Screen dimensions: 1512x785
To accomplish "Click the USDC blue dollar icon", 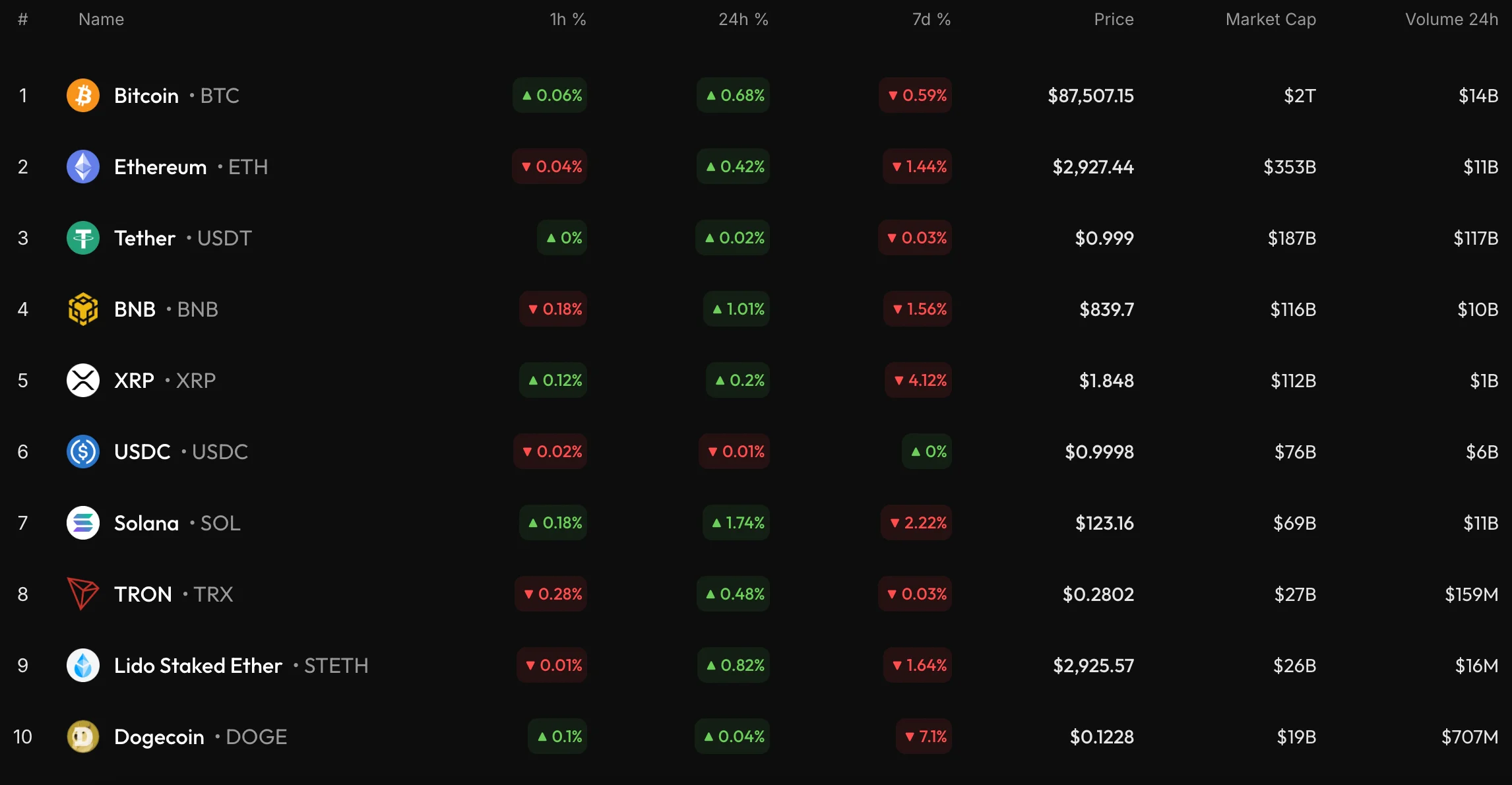I will [x=83, y=452].
